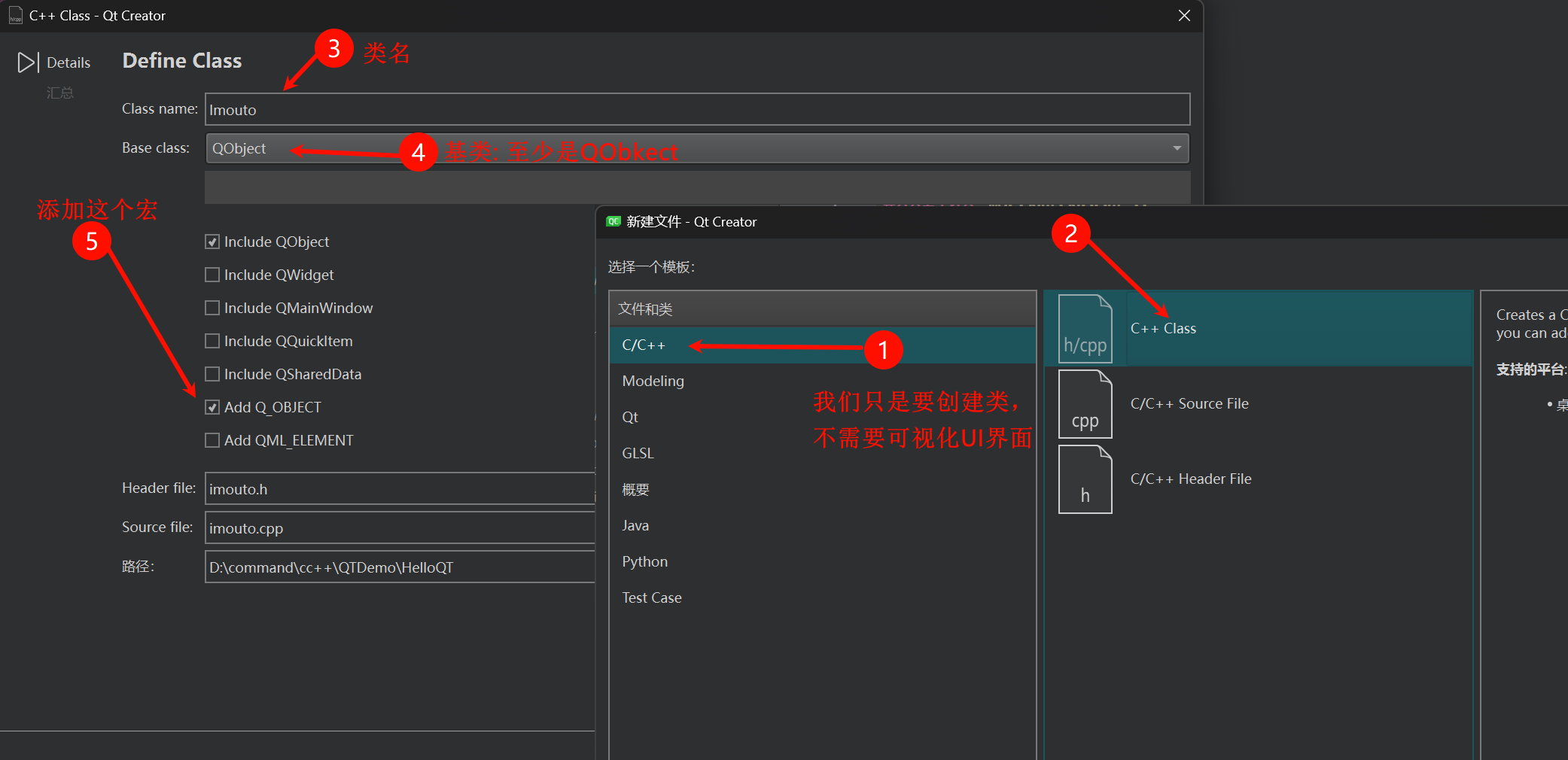The image size is (1568, 760).
Task: Click the C++ Class dialog title icon
Action: point(15,16)
